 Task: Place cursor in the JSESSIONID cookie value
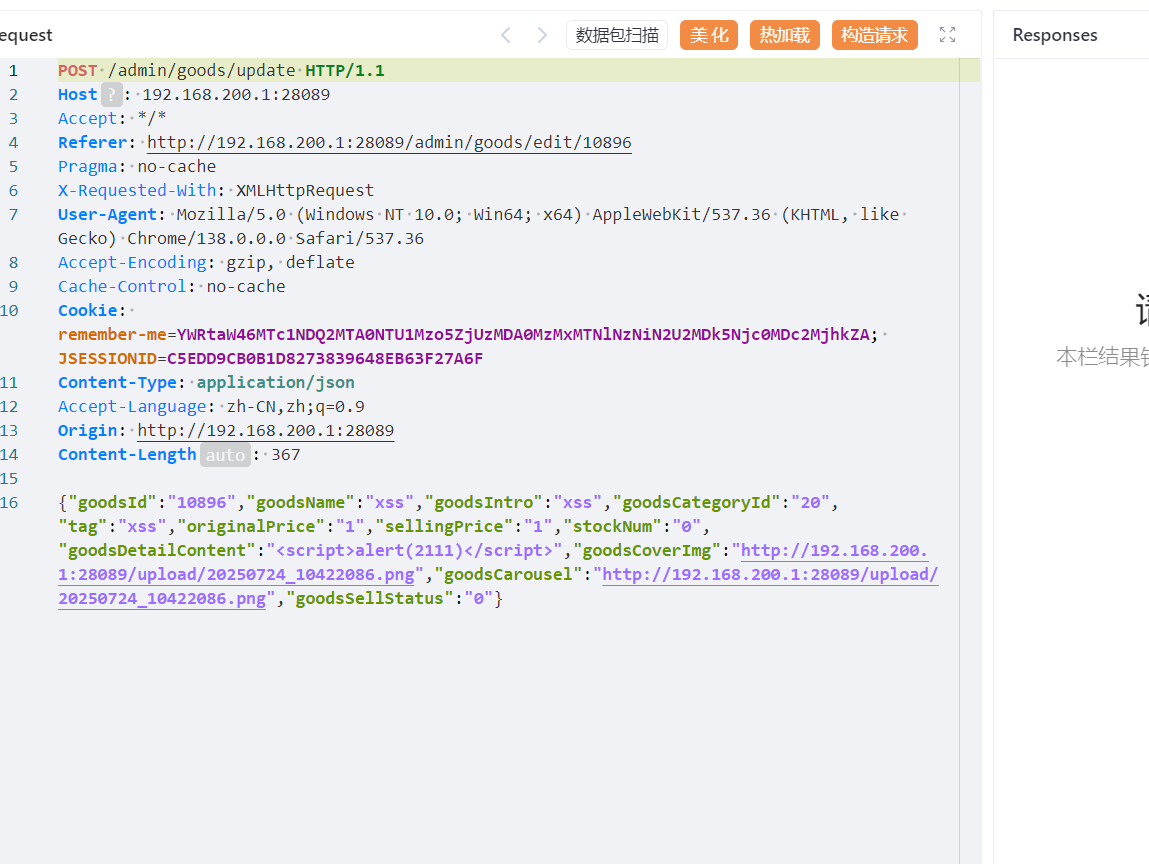point(324,359)
